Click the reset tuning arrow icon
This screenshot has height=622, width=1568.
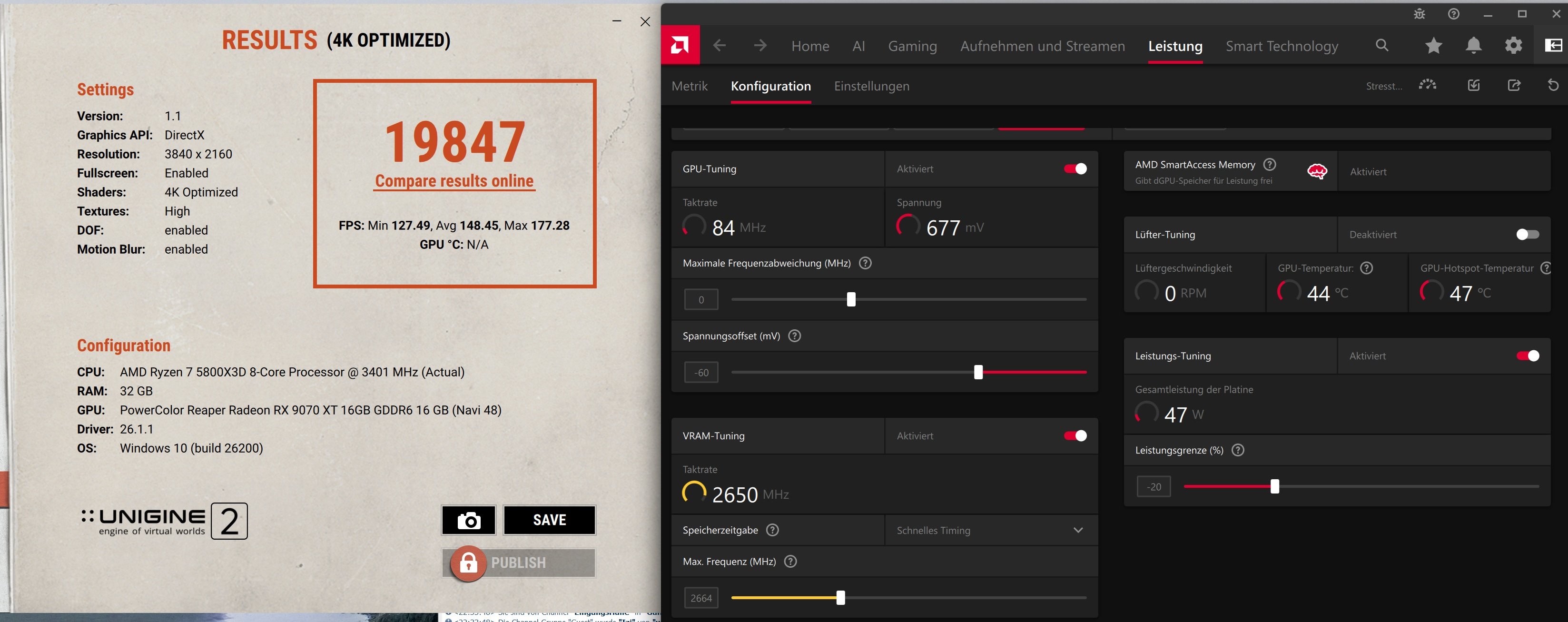(x=1553, y=85)
